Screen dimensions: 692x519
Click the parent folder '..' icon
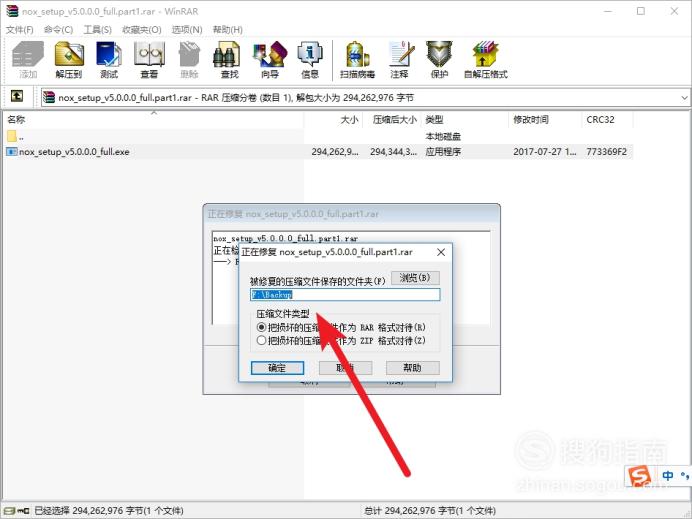[11, 136]
